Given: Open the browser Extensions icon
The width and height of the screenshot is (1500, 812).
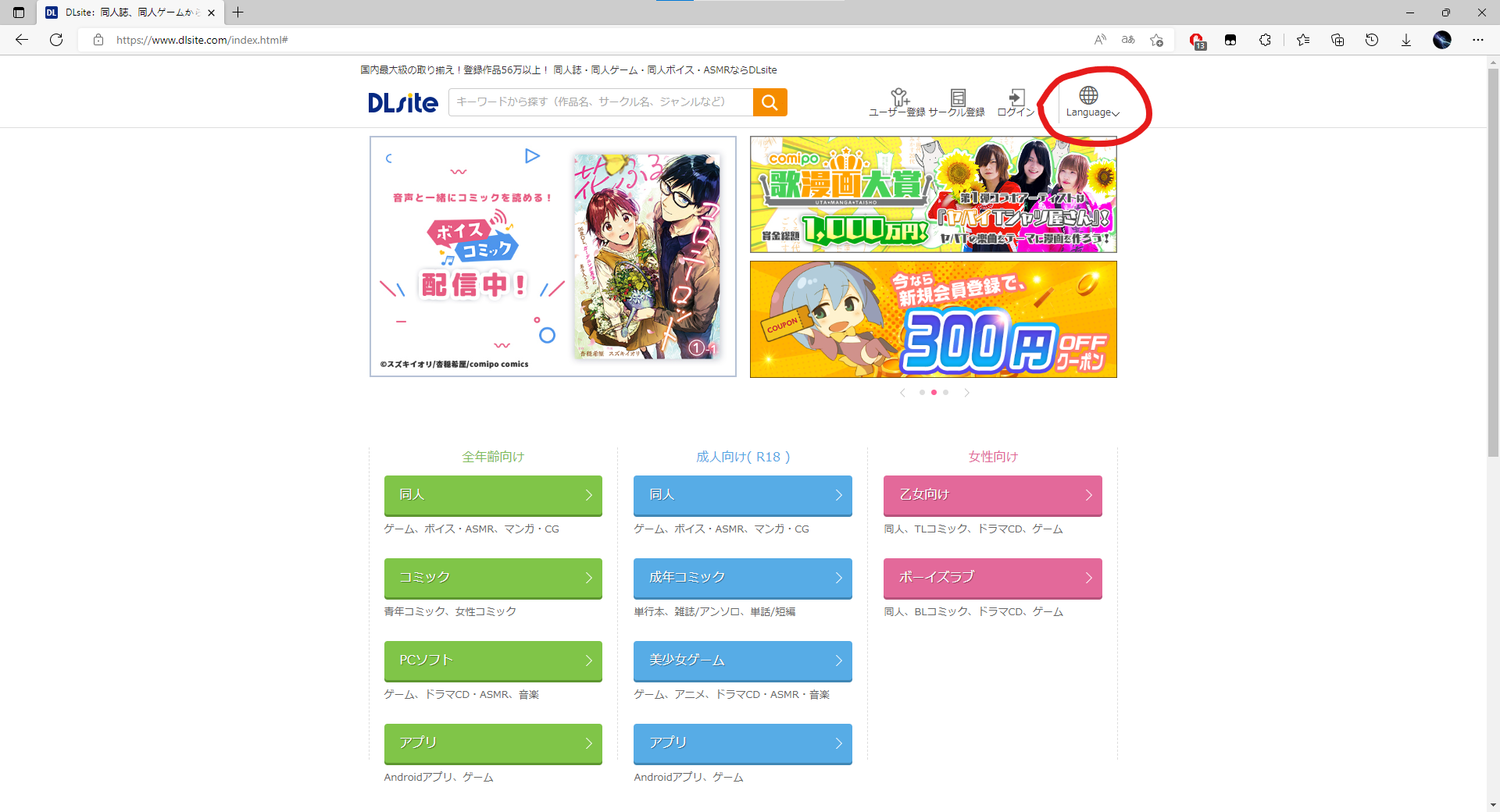Looking at the screenshot, I should pos(1265,40).
